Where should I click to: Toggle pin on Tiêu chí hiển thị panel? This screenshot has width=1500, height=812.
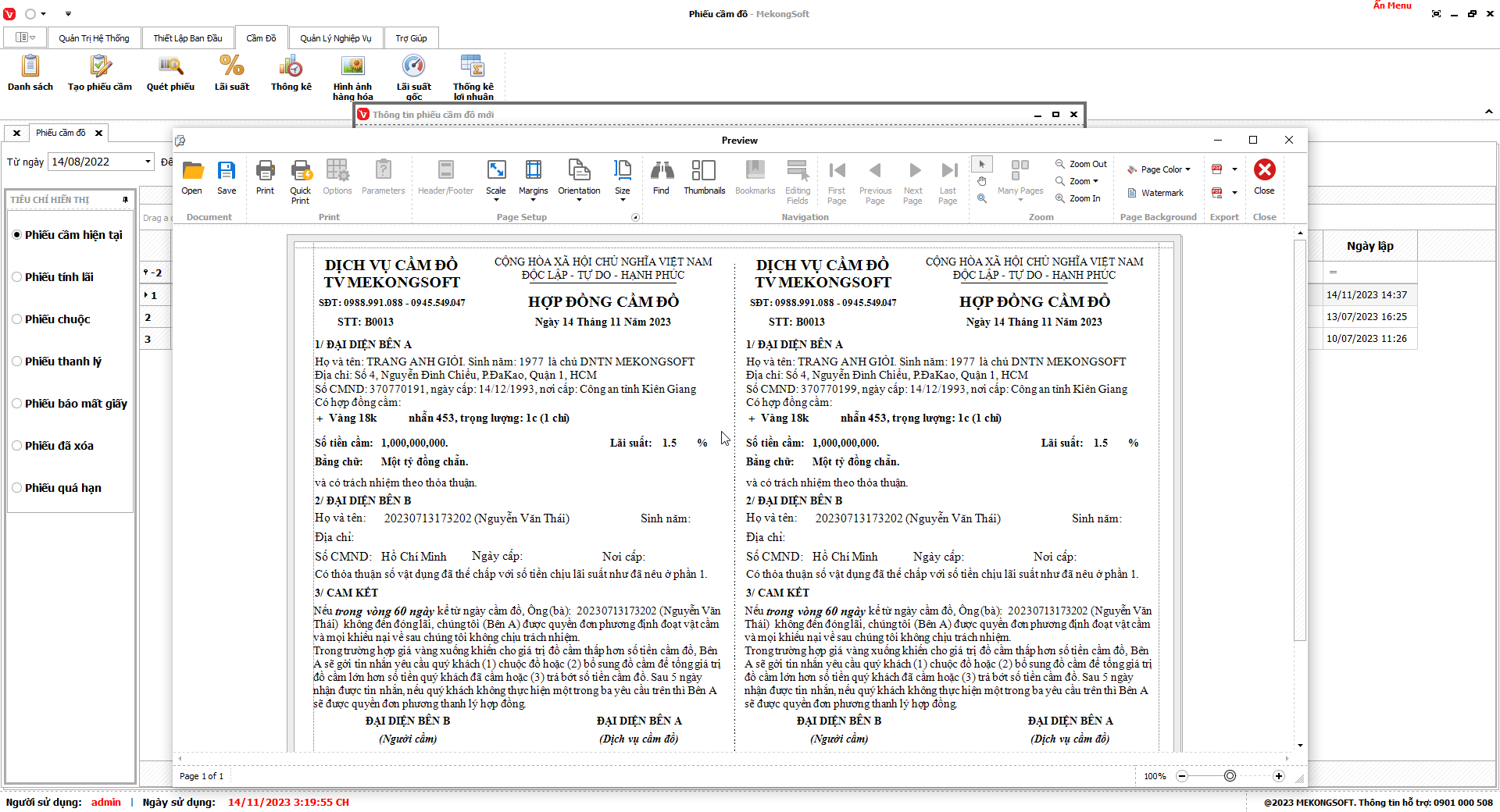click(125, 200)
